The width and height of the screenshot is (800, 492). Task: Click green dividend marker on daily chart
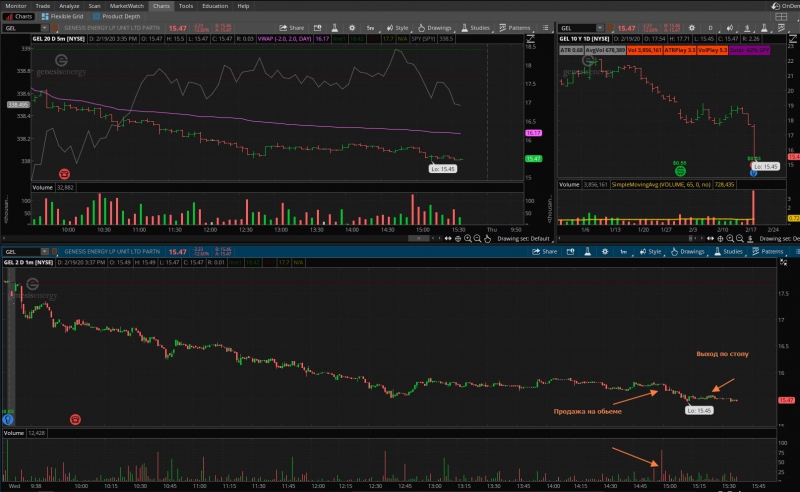[x=680, y=171]
